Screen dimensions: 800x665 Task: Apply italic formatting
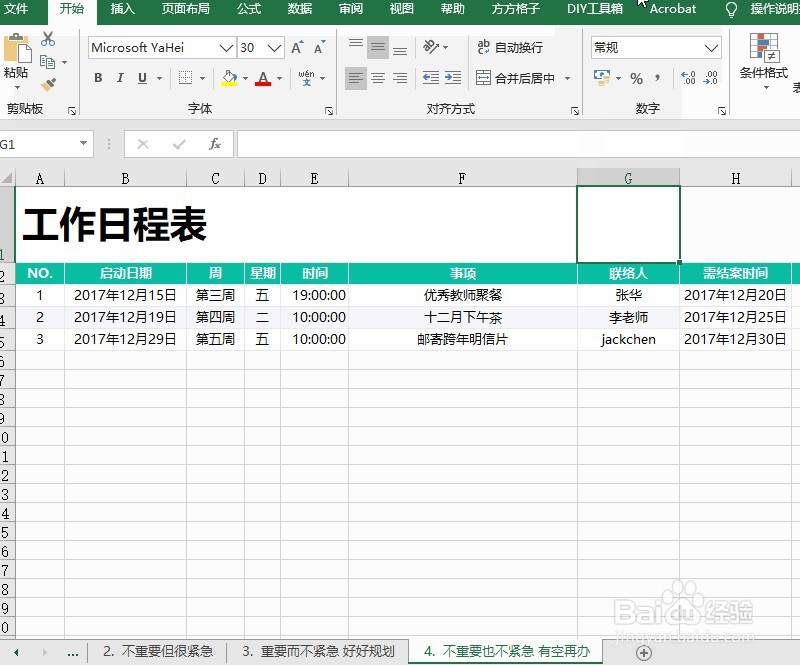point(120,77)
